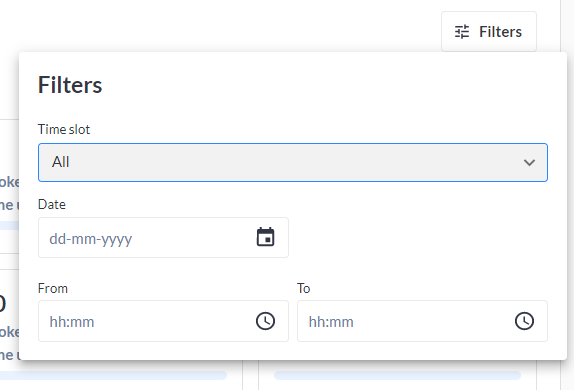Focus the hours segment of From time

click(57, 322)
